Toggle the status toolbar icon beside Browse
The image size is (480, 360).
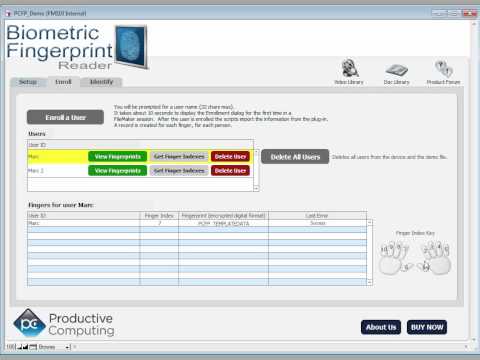[33, 347]
